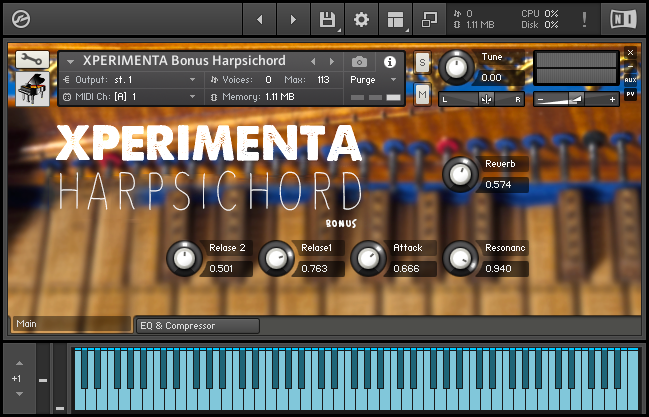This screenshot has height=417, width=649.
Task: Click Max voices value 113
Action: point(323,80)
